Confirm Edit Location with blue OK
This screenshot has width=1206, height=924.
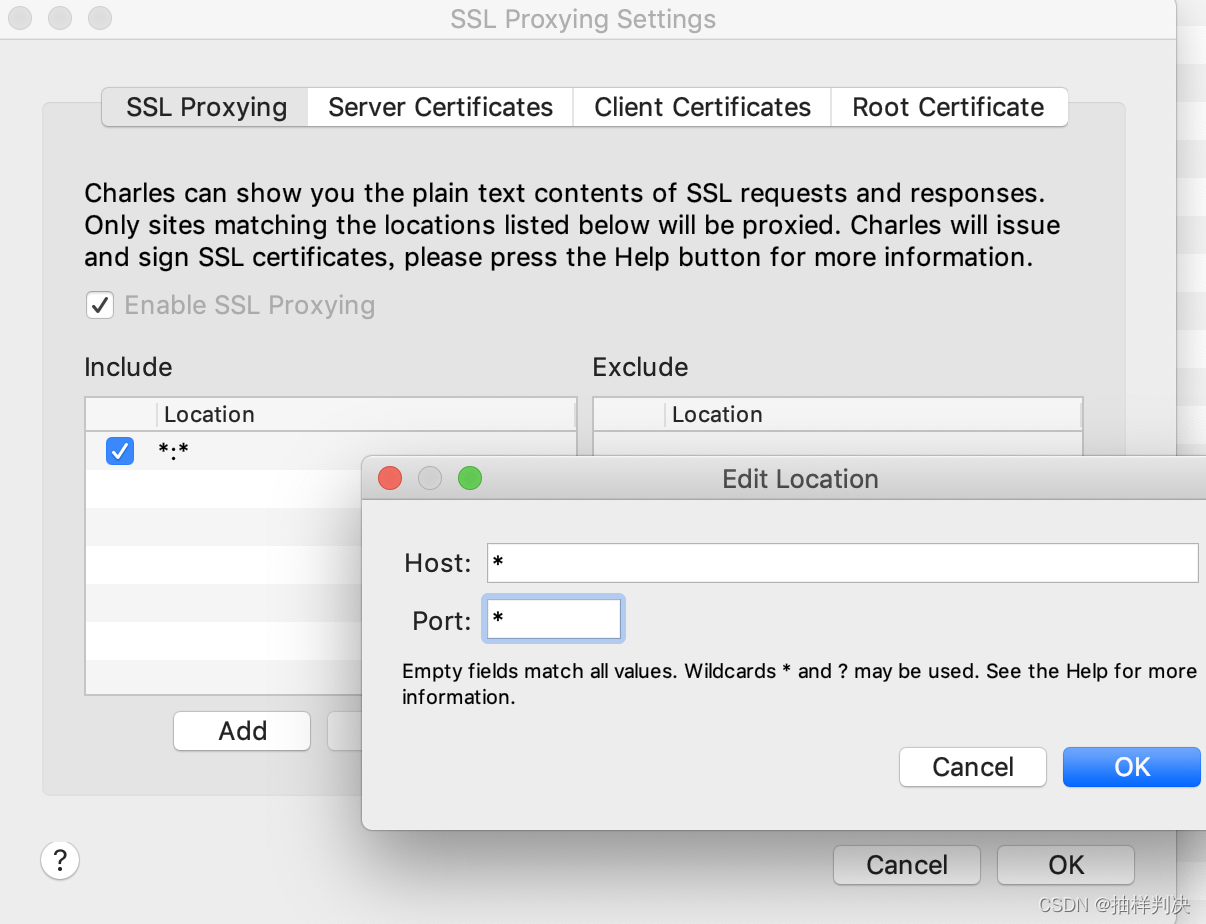point(1132,767)
